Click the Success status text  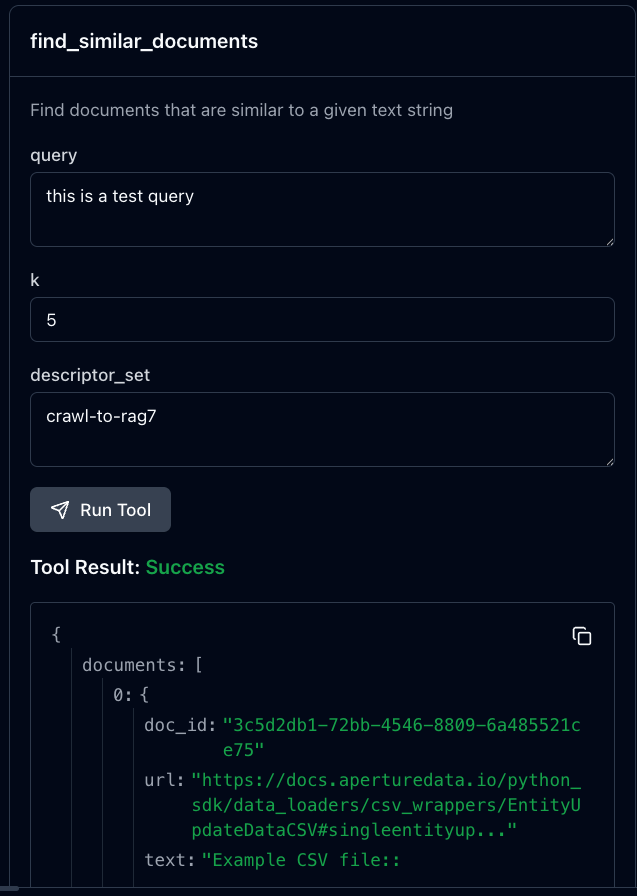pos(185,567)
